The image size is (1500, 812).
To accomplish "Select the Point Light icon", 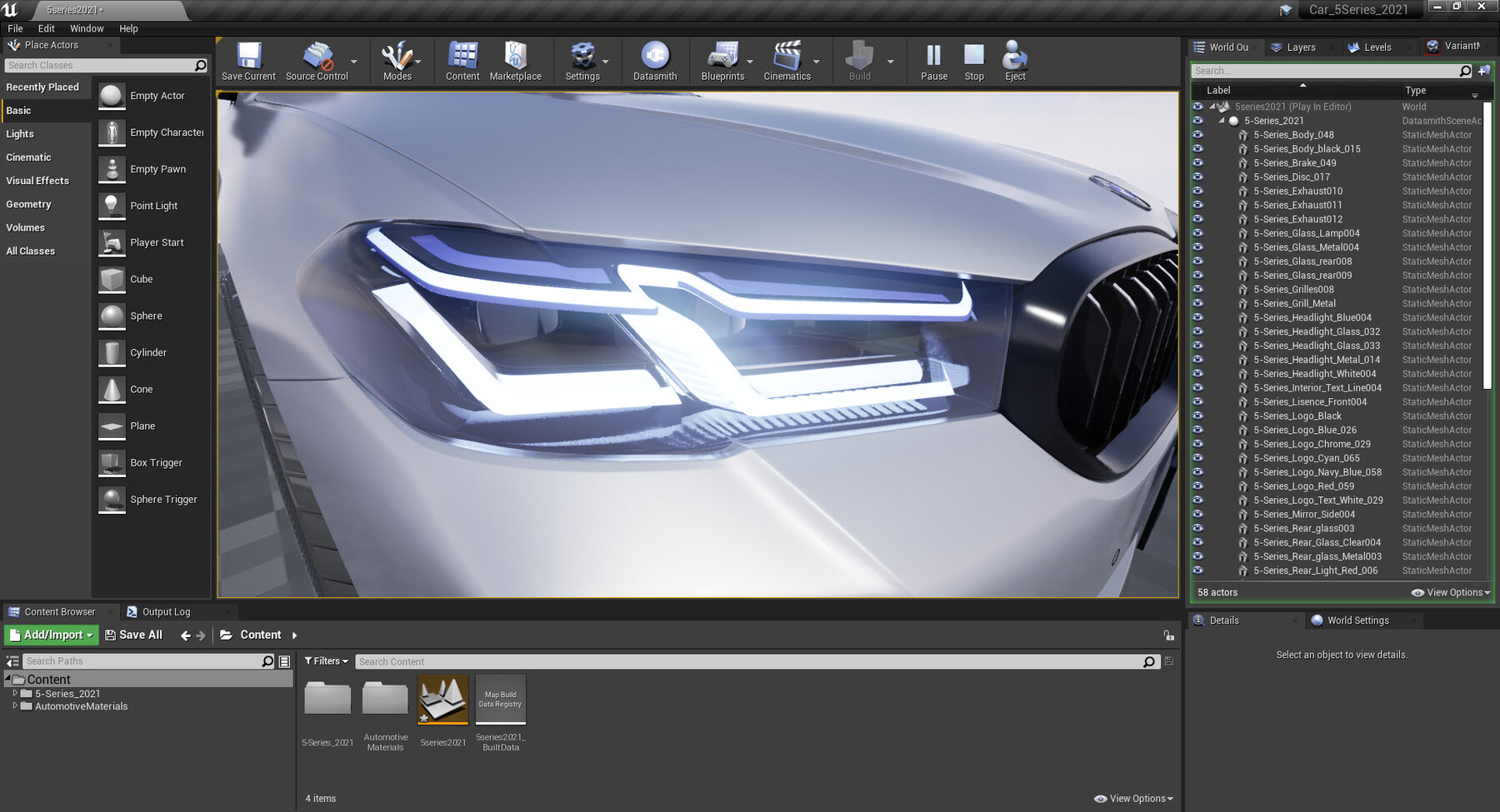I will tap(112, 206).
